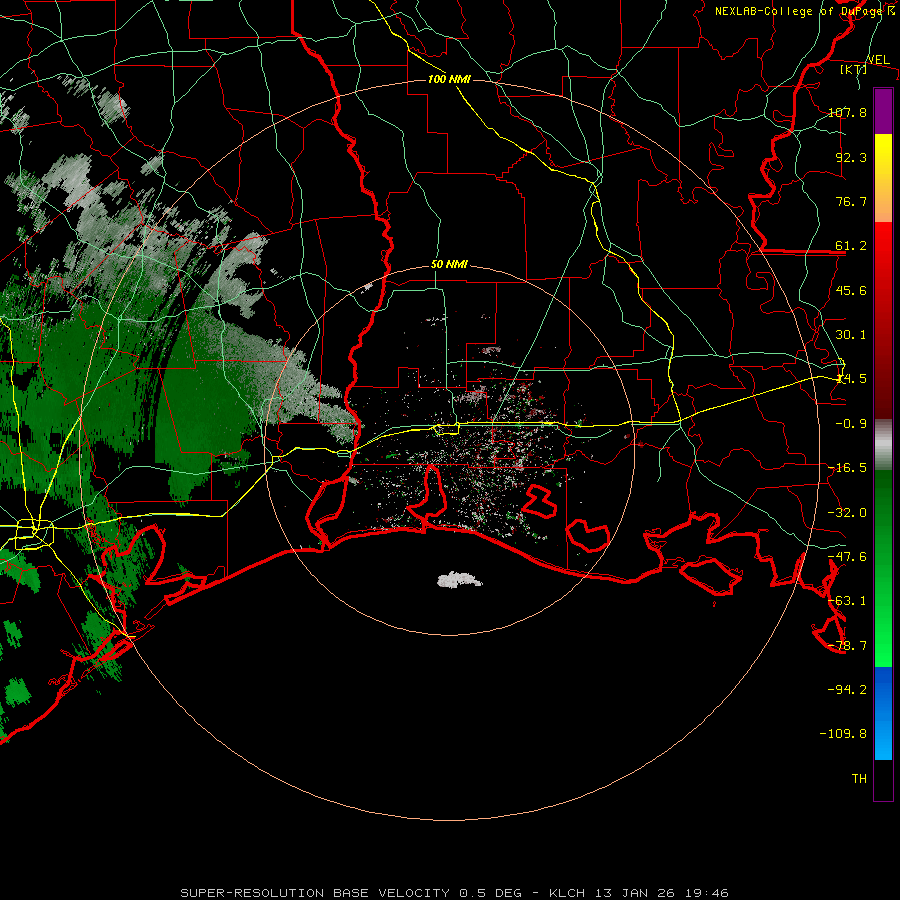Click the isolated gray echo offshore in Gulf

click(459, 580)
